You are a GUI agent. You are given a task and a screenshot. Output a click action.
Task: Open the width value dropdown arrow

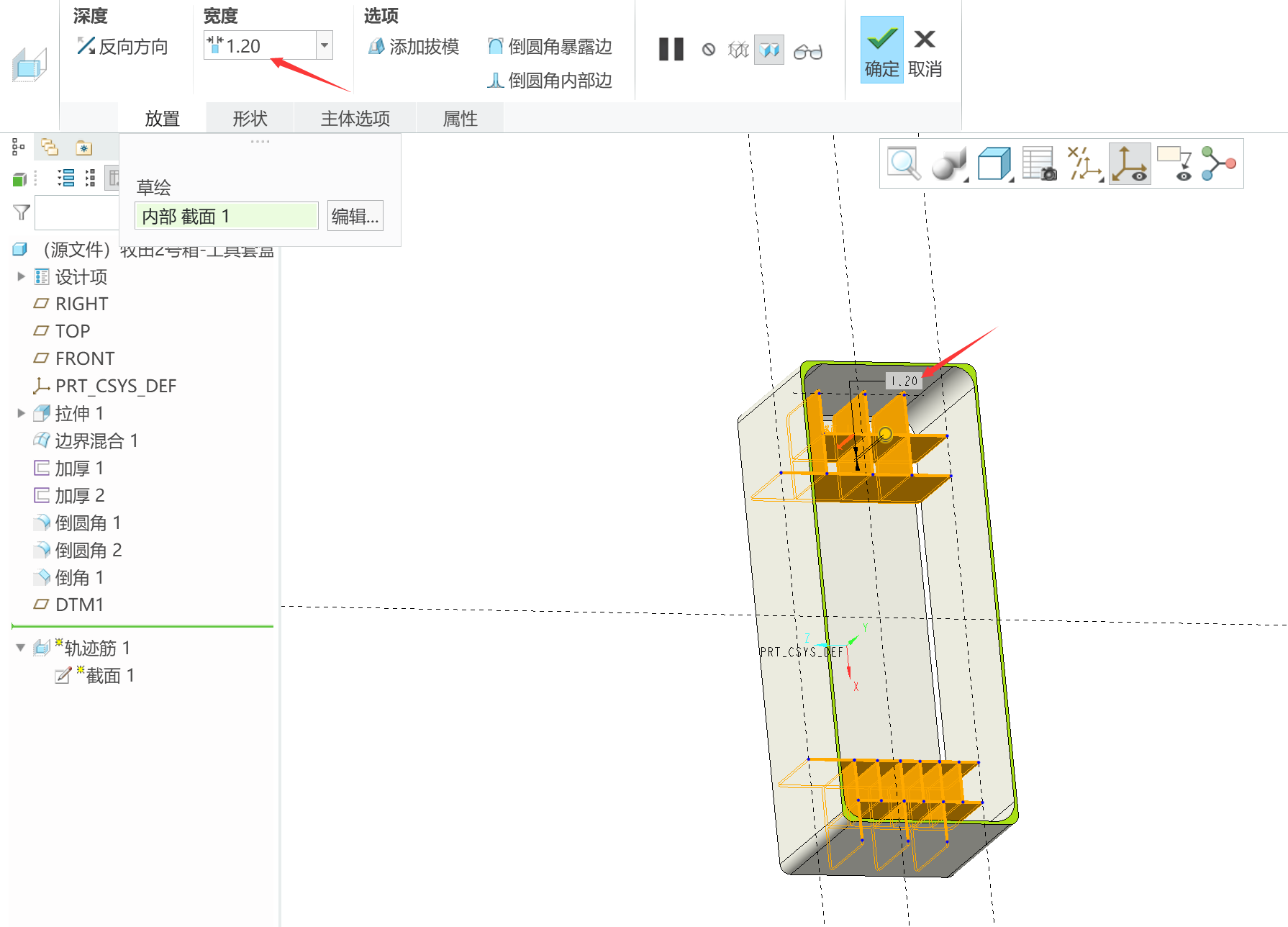click(x=325, y=45)
